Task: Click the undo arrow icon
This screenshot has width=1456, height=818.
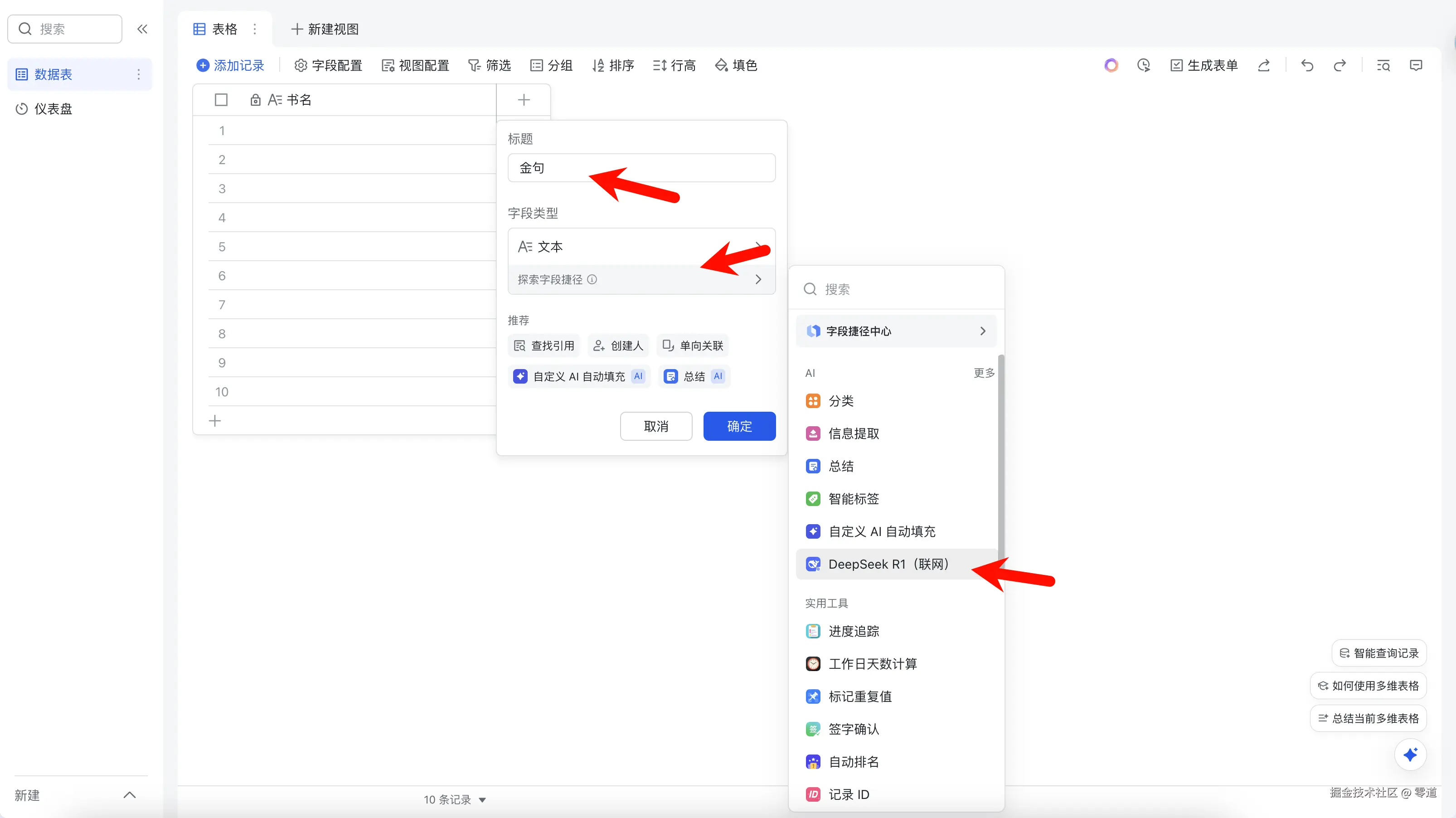Action: click(1307, 66)
